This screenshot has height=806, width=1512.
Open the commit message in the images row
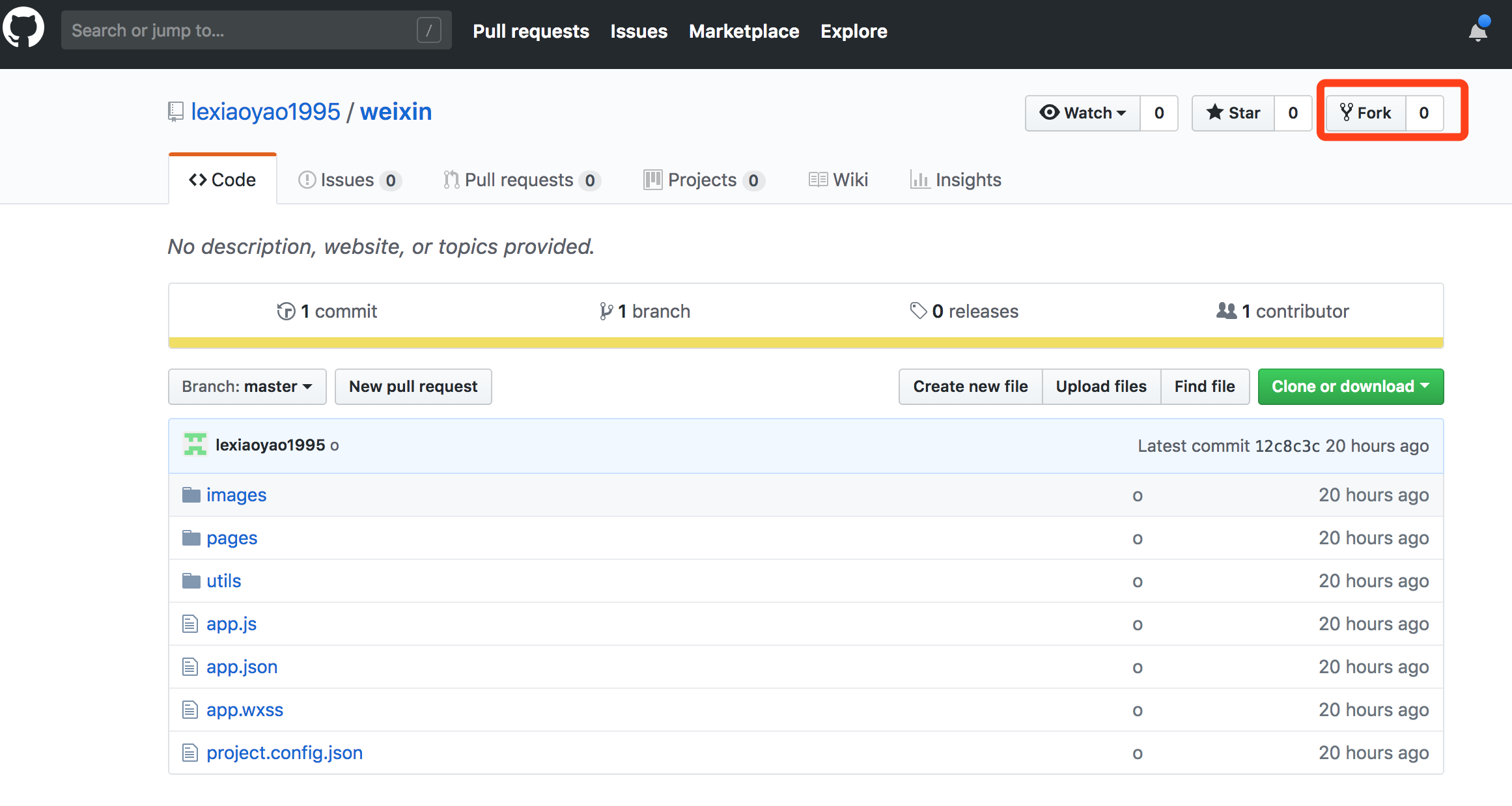[x=1138, y=495]
